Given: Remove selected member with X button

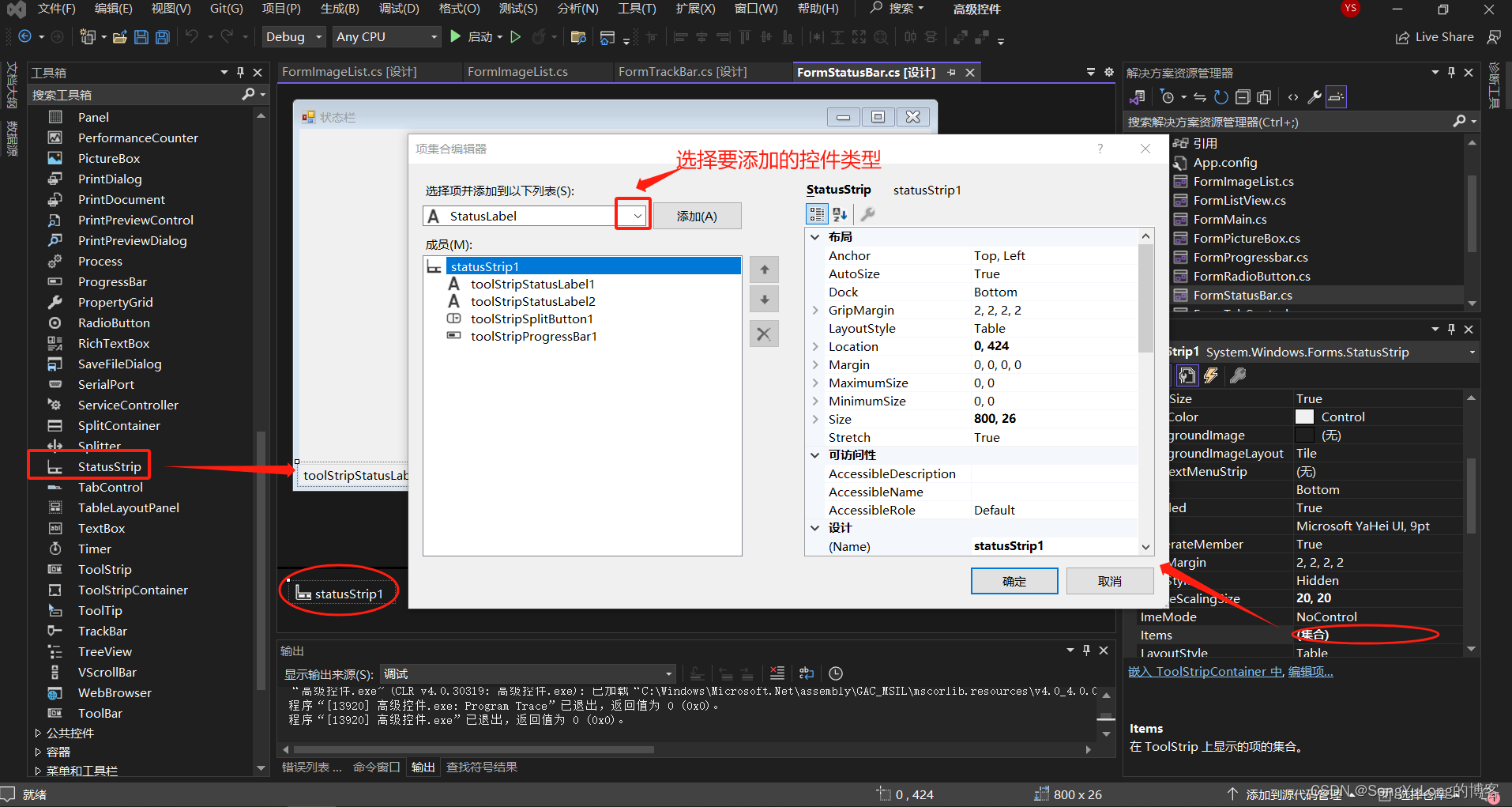Looking at the screenshot, I should click(x=764, y=334).
